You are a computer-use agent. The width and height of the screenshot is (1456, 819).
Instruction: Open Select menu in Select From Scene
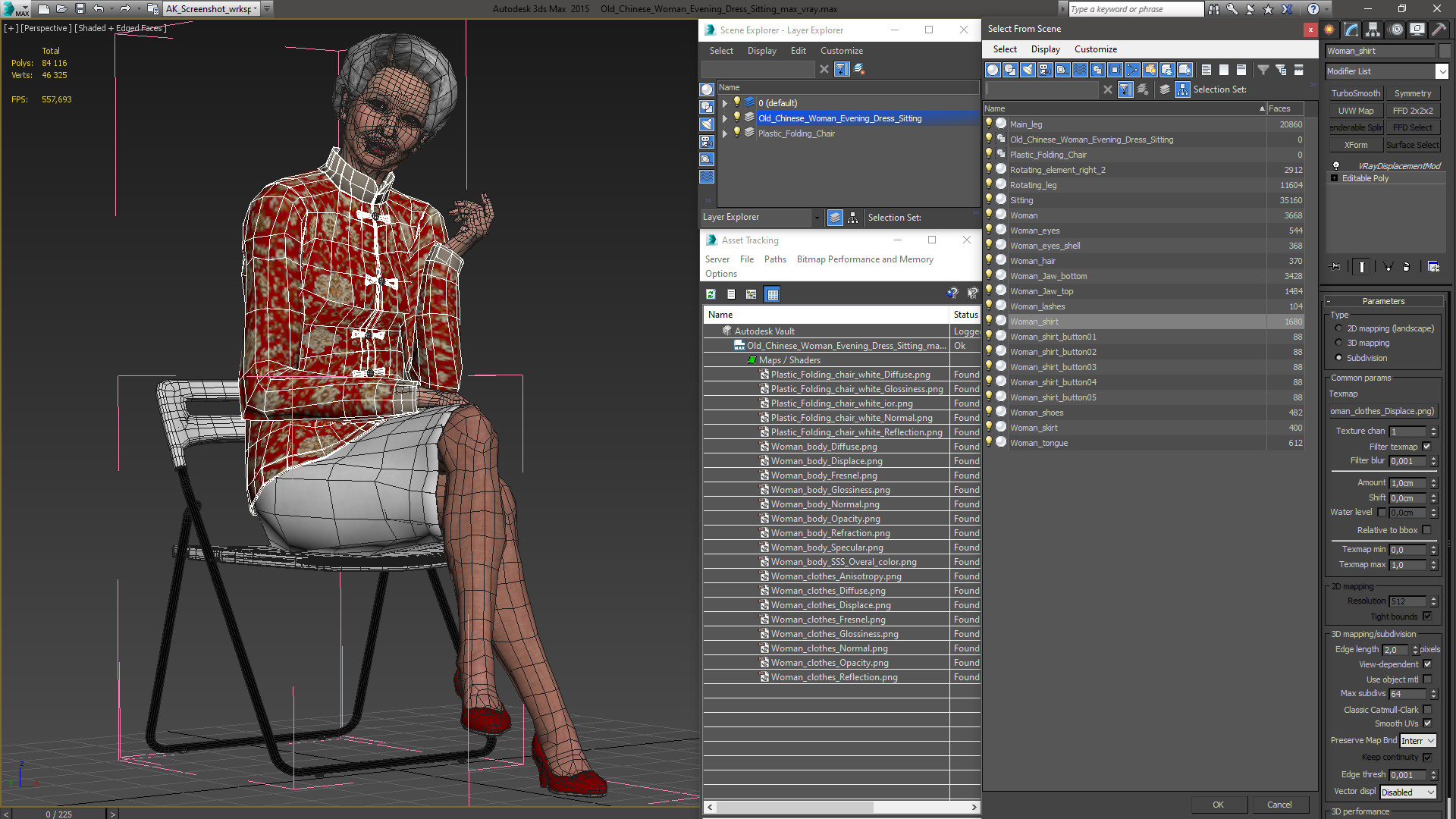click(x=1005, y=49)
